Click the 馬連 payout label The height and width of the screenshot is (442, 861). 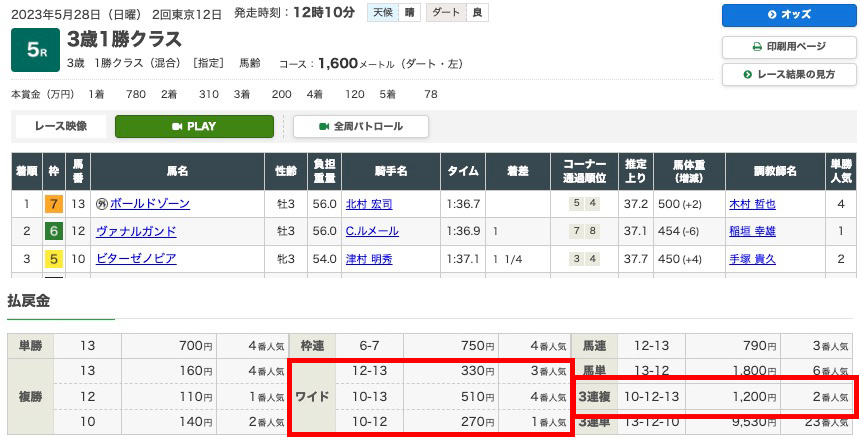(x=594, y=346)
